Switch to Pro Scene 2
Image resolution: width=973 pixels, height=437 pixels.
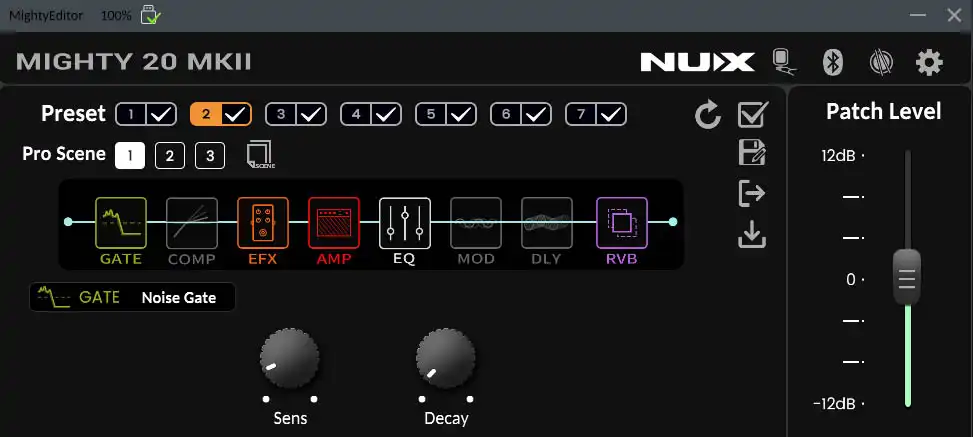[x=169, y=156]
